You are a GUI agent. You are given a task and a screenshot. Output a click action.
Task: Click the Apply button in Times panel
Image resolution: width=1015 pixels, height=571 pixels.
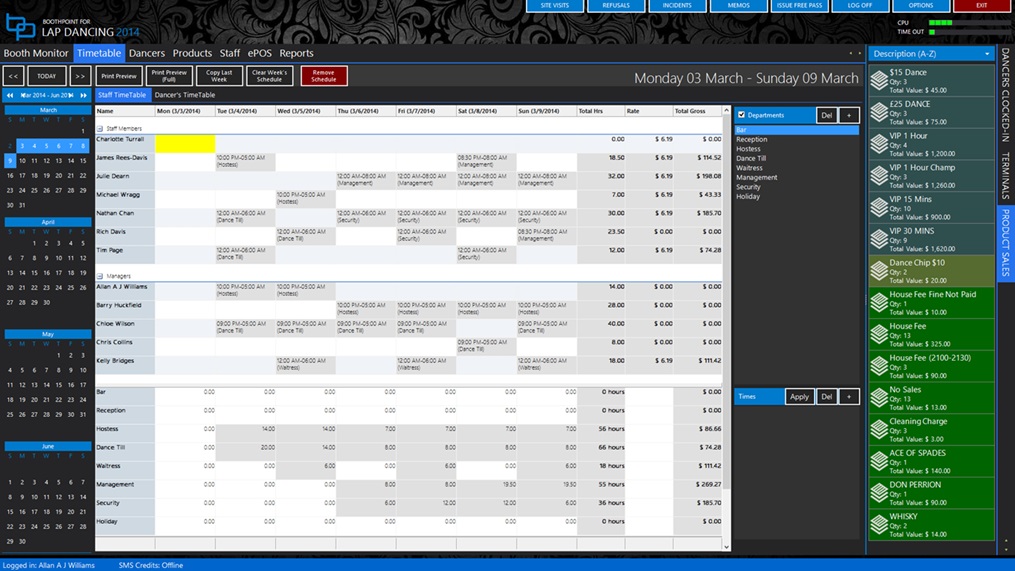pos(799,396)
